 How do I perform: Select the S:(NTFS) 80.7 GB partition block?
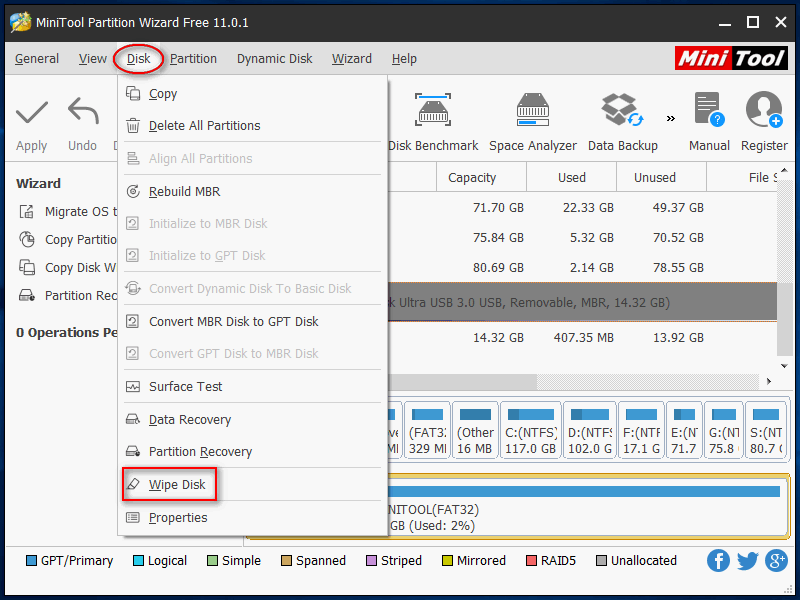pos(766,430)
